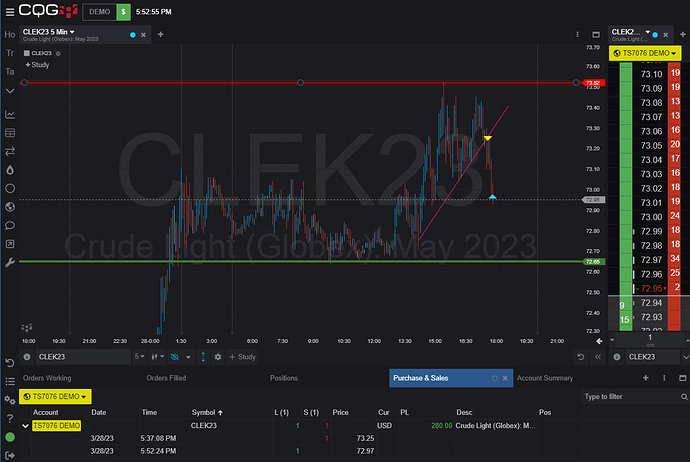Click the chart info icon beside CLEK23 field
Image resolution: width=690 pixels, height=462 pixels.
pos(27,357)
